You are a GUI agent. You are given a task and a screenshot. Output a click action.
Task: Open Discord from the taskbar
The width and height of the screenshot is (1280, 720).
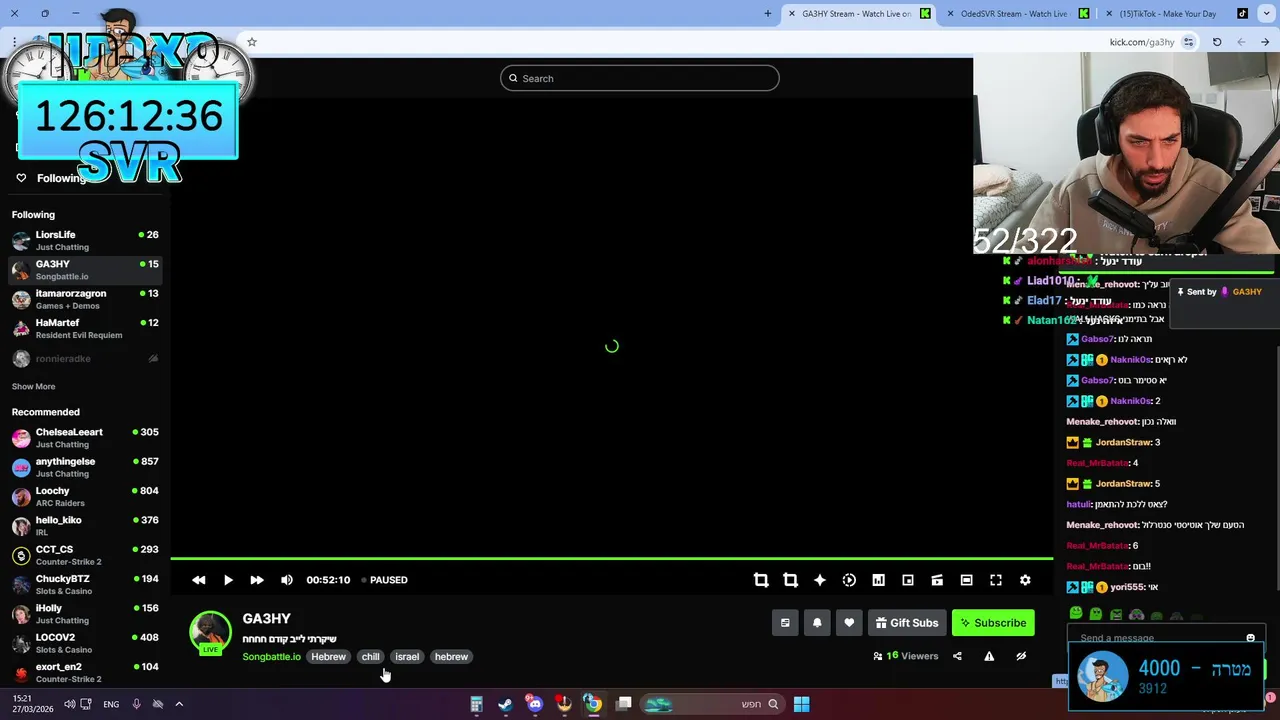tap(535, 704)
